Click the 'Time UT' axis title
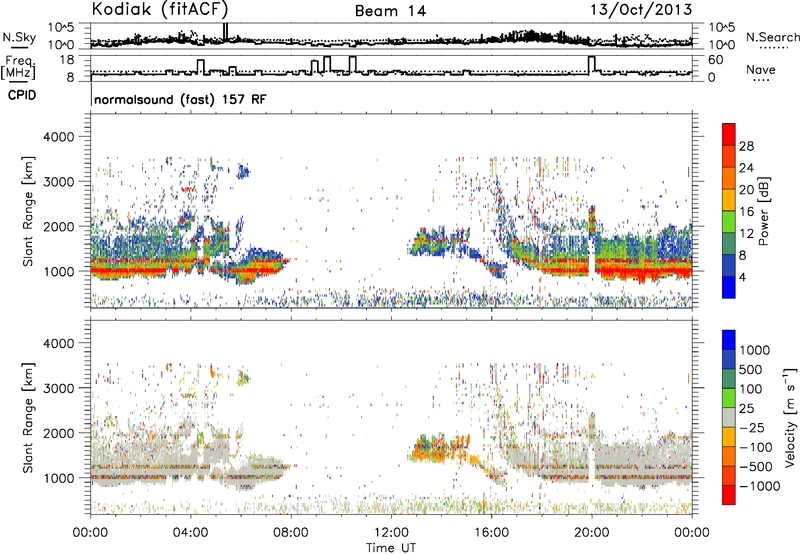 tap(391, 548)
